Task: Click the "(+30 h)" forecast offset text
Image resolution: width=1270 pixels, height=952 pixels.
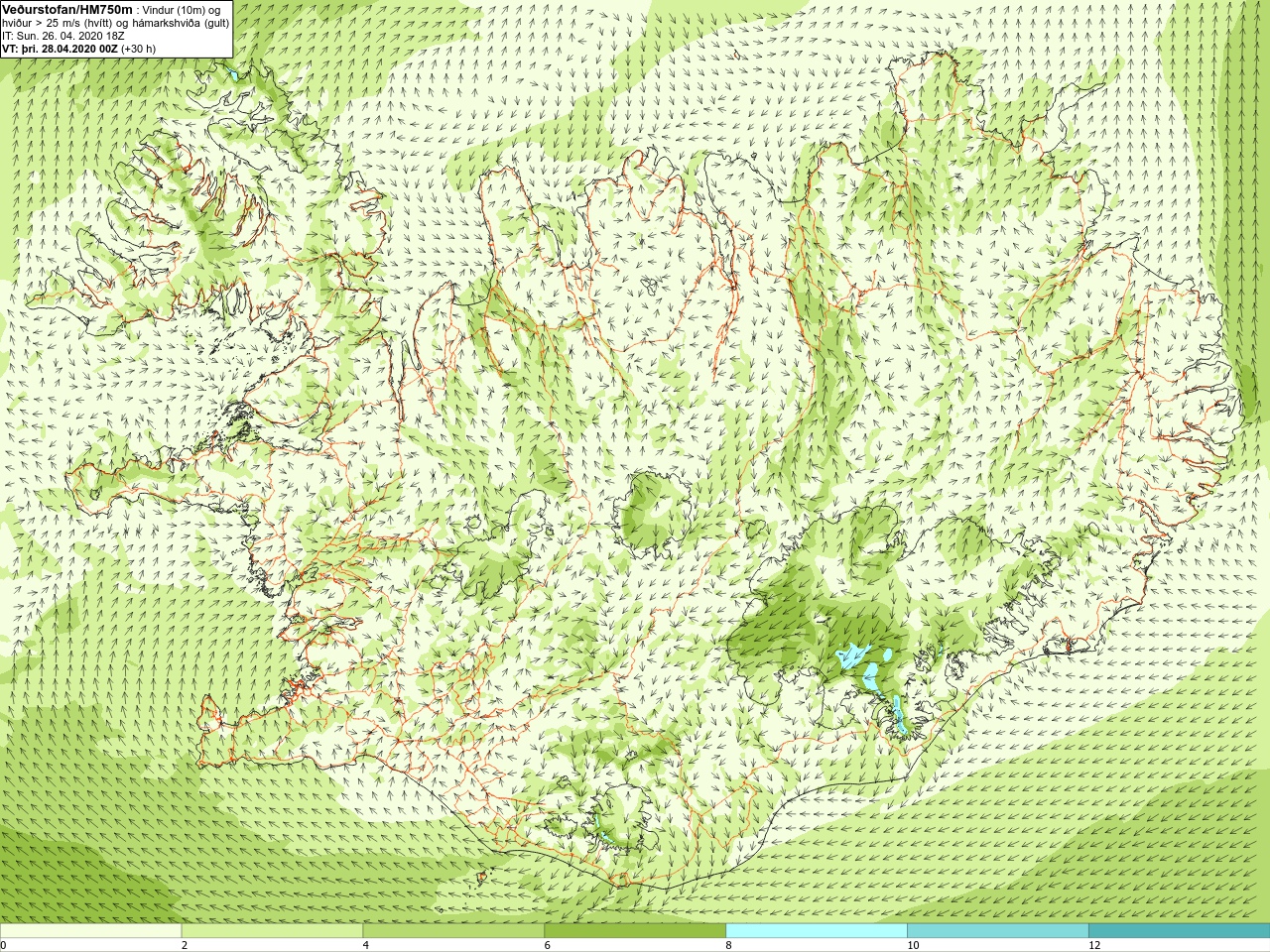Action: [138, 48]
